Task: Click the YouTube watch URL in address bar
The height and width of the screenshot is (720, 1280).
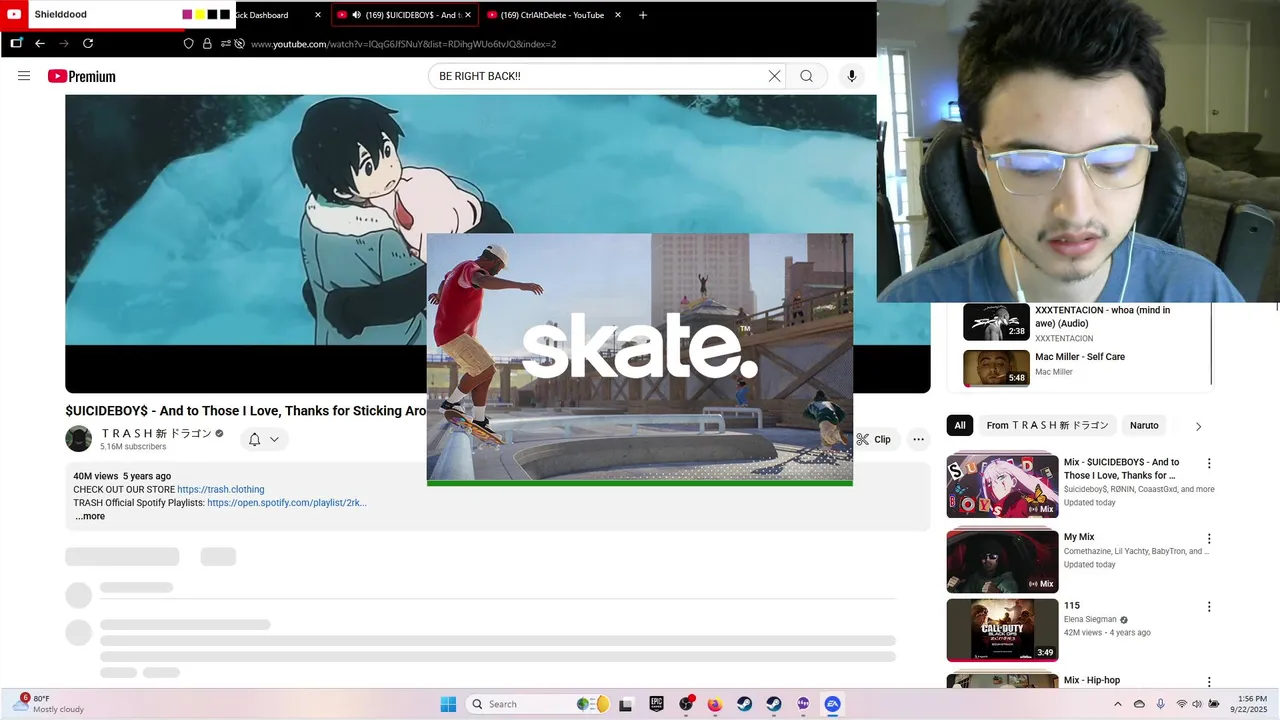Action: click(x=403, y=44)
